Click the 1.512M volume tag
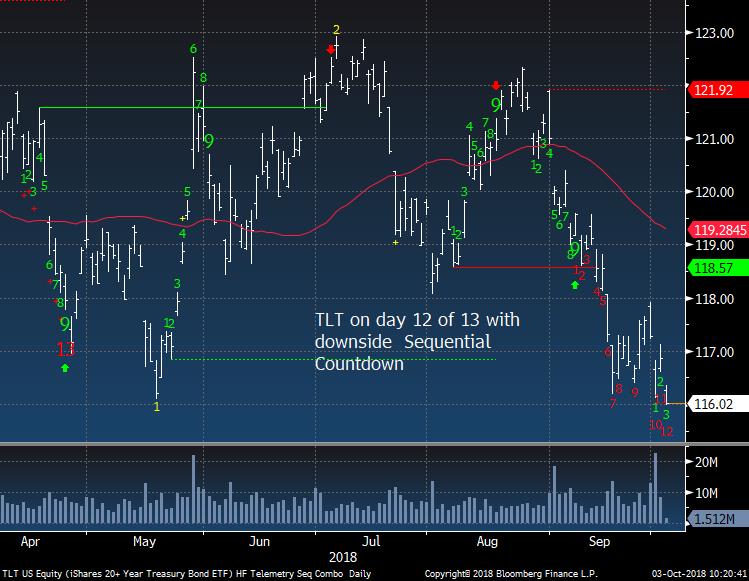 click(717, 519)
